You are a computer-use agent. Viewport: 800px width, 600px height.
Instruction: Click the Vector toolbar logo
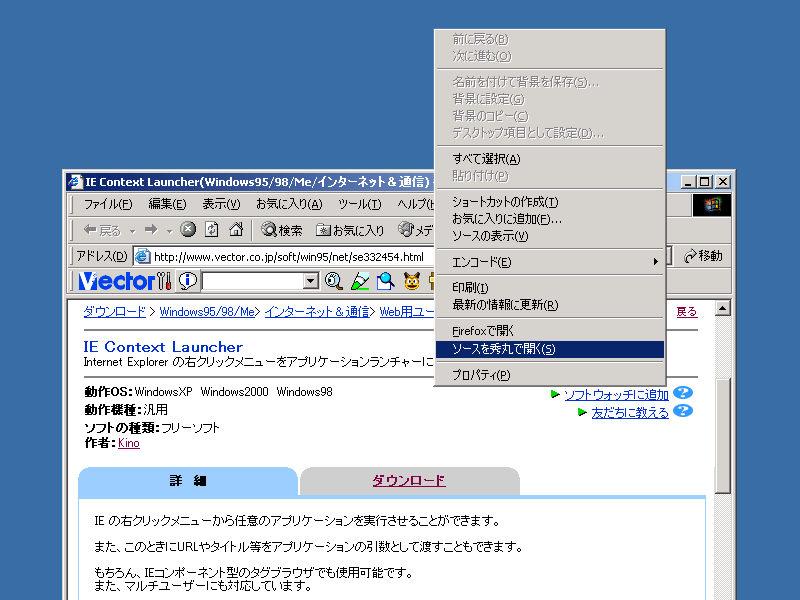(116, 281)
